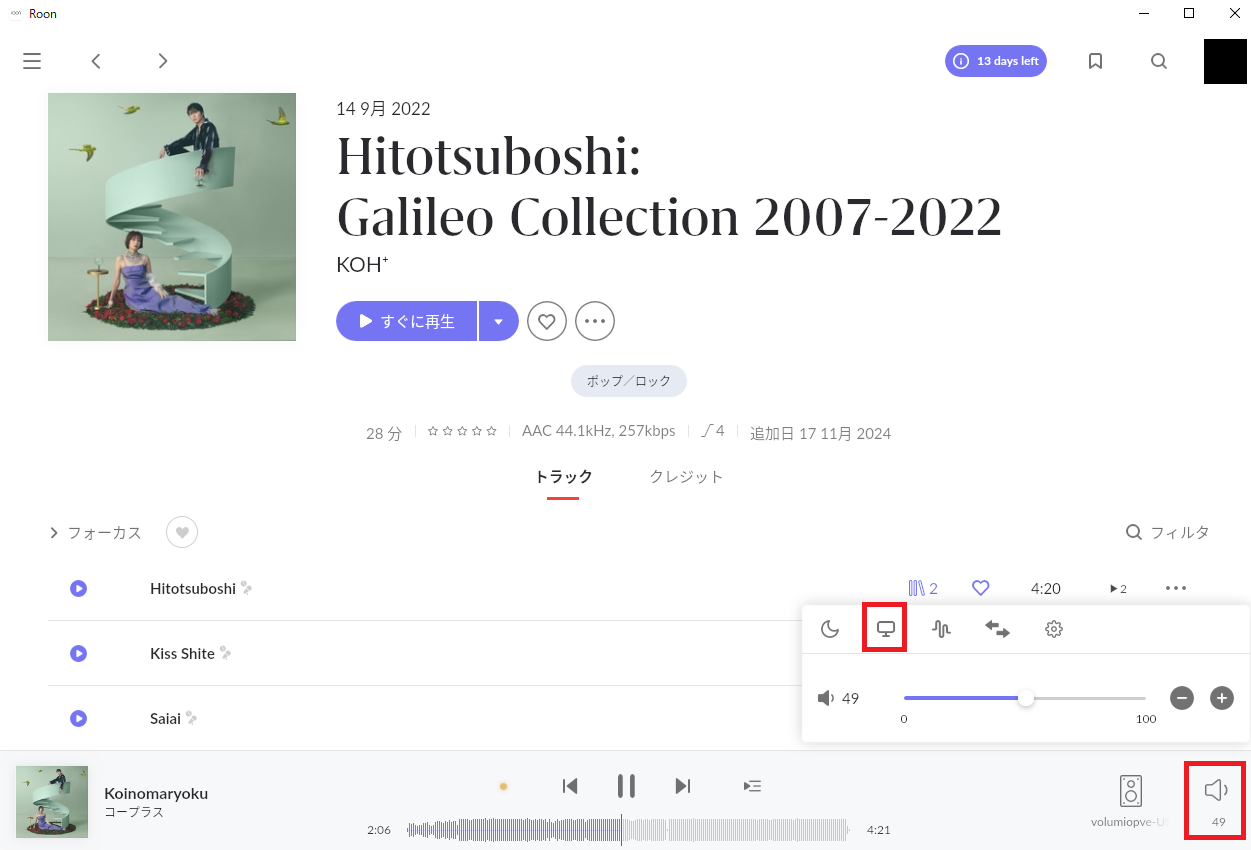Pause the current playback
1251x850 pixels.
[x=626, y=786]
